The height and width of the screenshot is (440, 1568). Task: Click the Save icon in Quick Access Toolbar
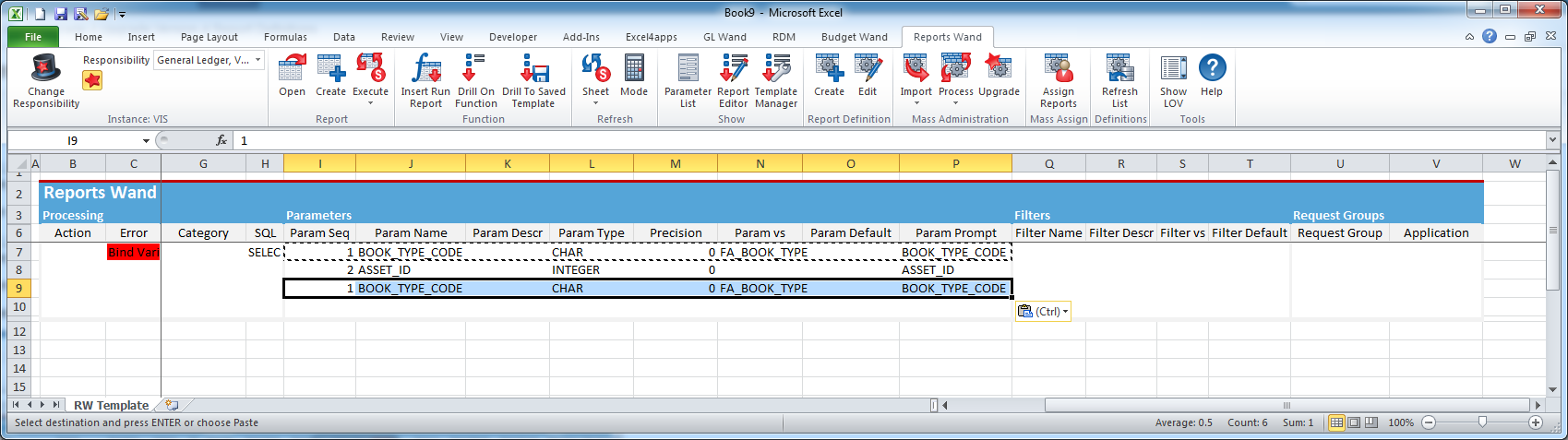click(61, 14)
